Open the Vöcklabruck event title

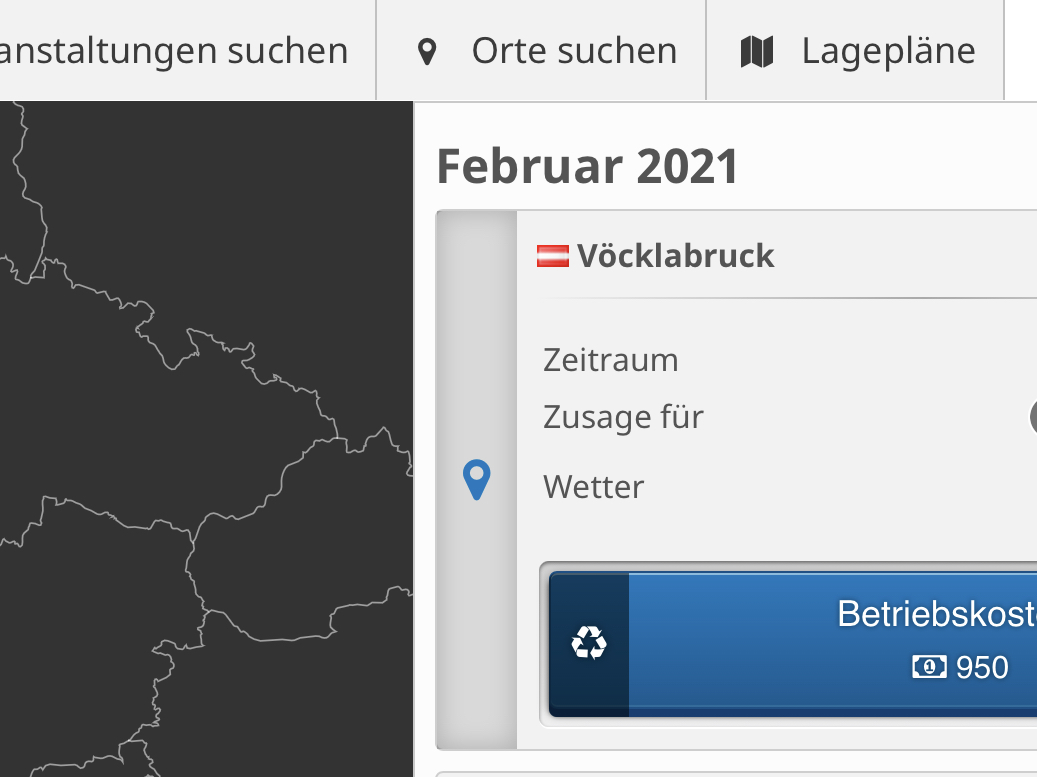(x=675, y=256)
